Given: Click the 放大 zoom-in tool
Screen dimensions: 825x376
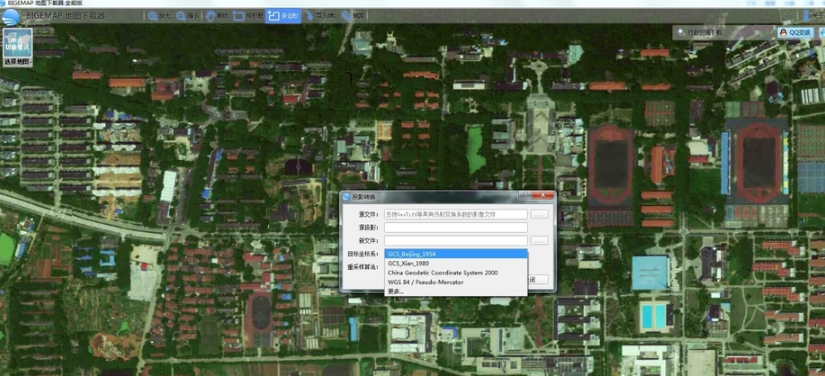Looking at the screenshot, I should [159, 16].
